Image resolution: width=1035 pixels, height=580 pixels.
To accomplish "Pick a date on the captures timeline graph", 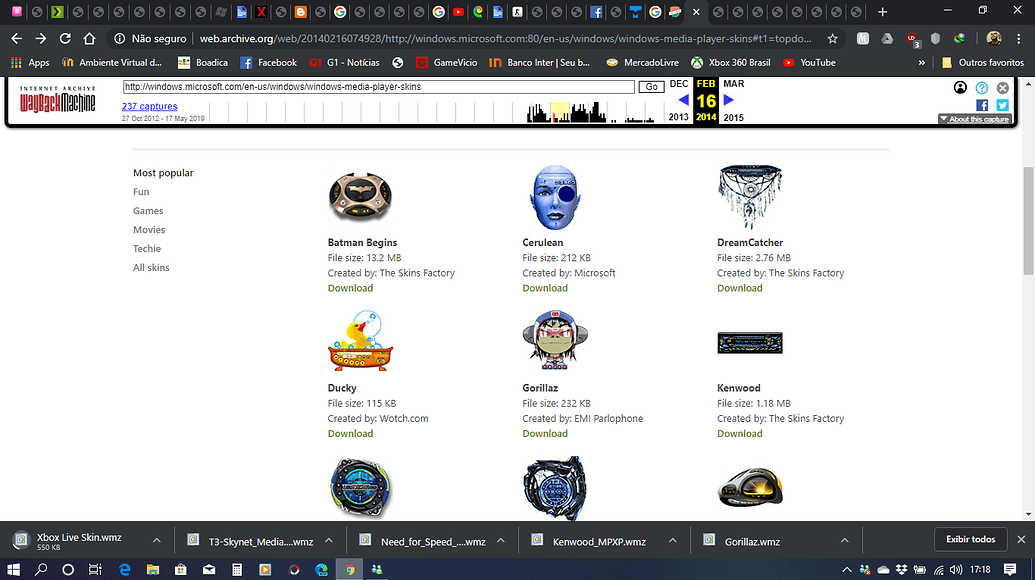I will point(560,113).
